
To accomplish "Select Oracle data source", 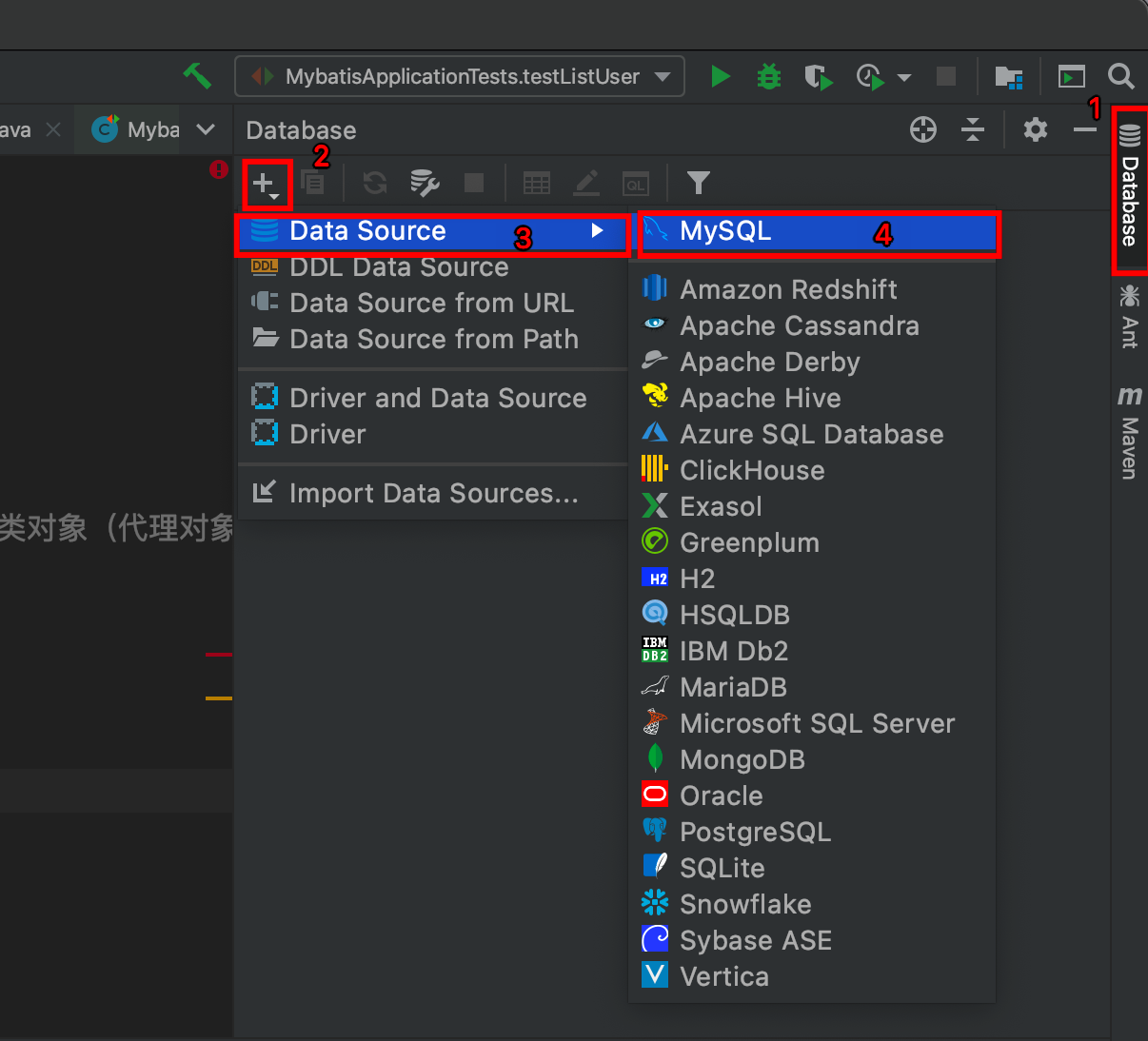I will coord(812,796).
